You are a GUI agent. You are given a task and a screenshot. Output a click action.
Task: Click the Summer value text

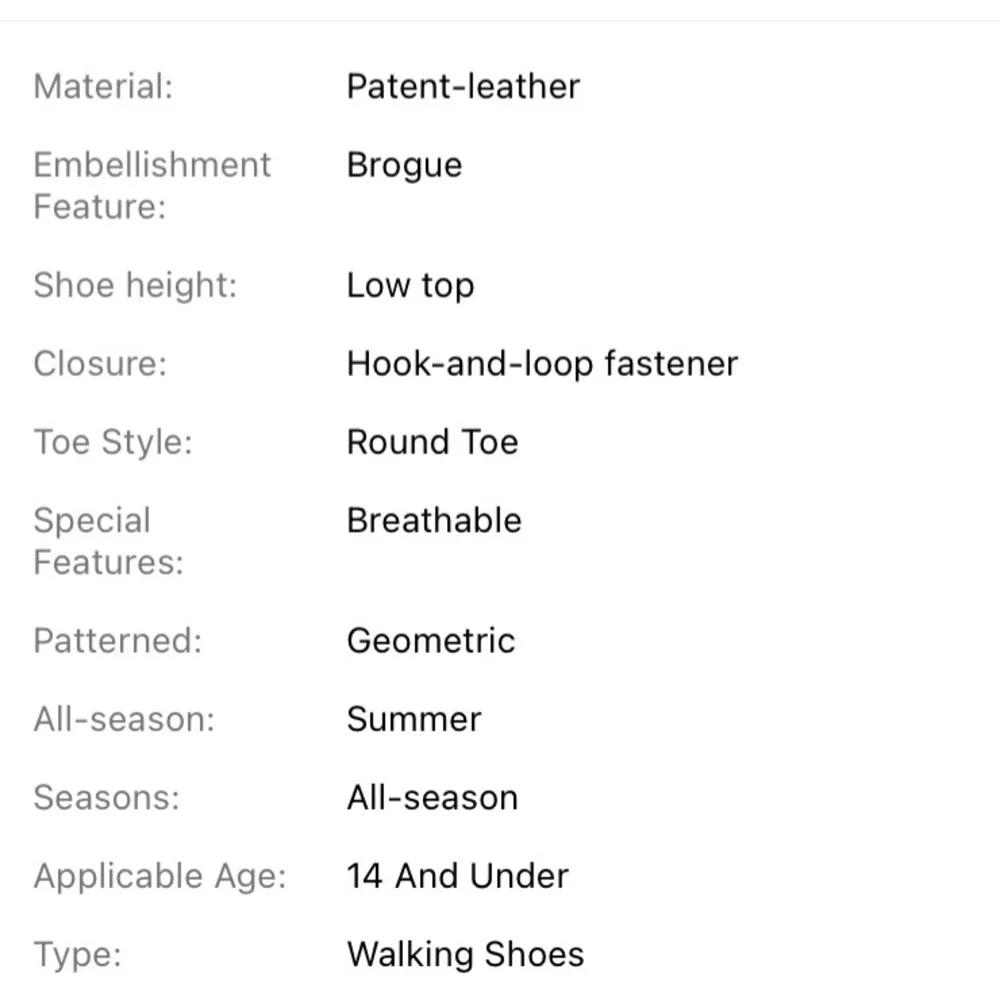point(415,719)
